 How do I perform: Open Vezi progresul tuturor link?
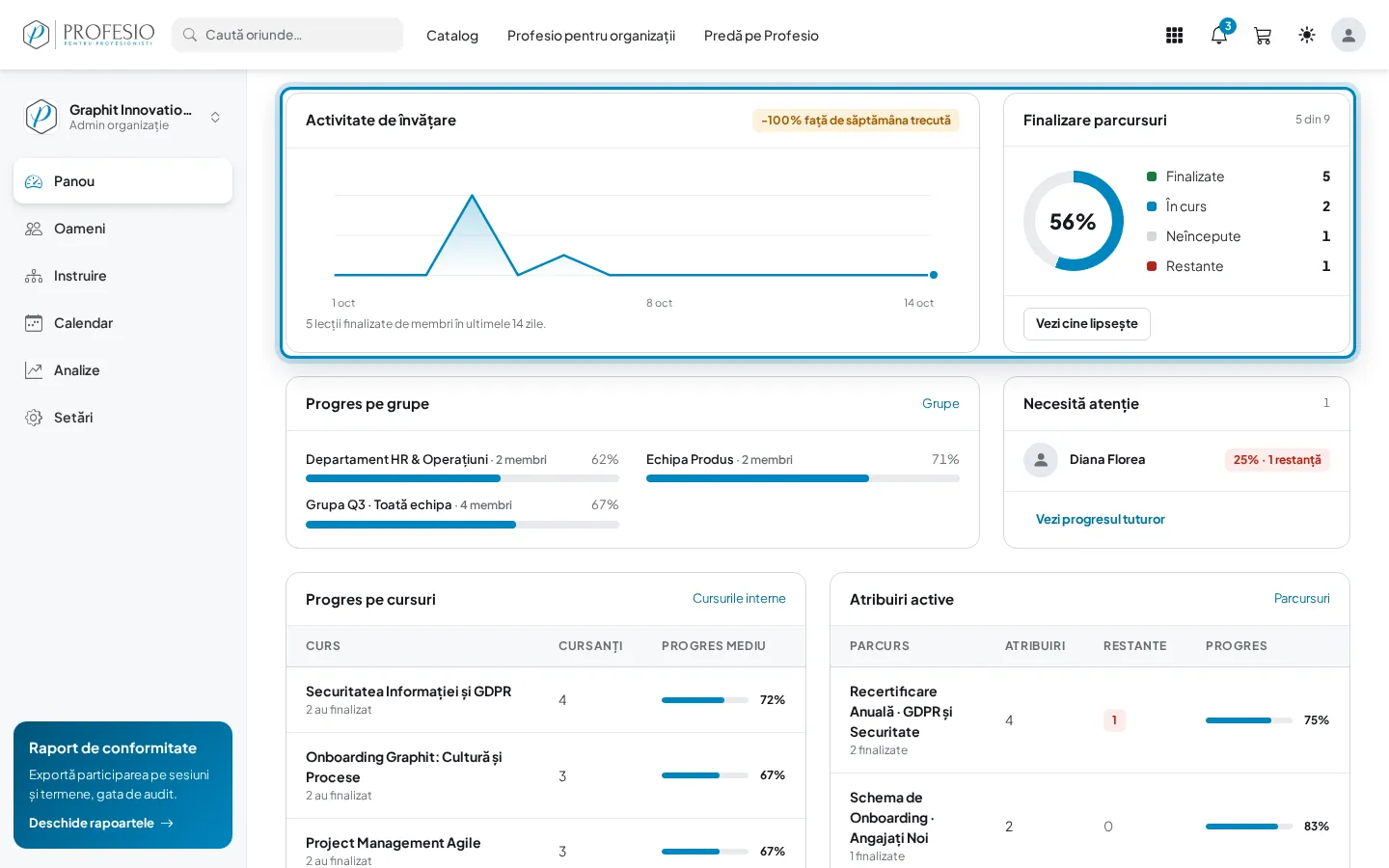(1101, 519)
